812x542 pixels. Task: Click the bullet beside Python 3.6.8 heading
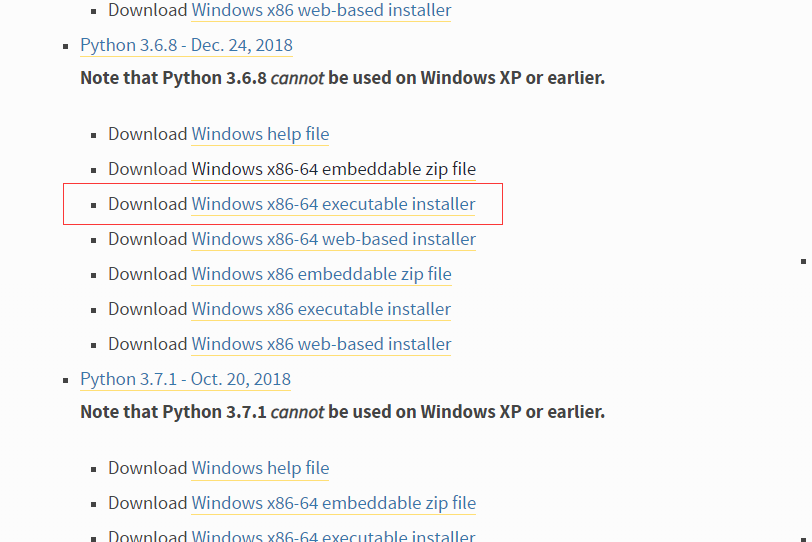(68, 47)
